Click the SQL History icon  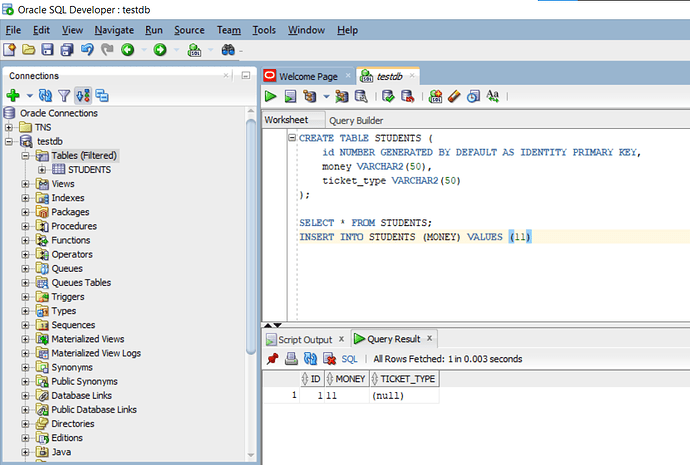tap(473, 96)
